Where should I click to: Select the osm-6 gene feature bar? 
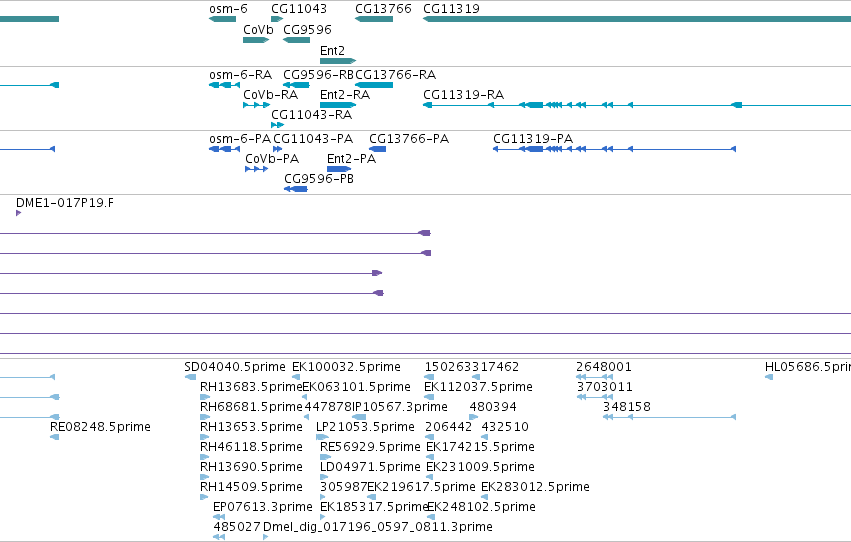[x=223, y=19]
